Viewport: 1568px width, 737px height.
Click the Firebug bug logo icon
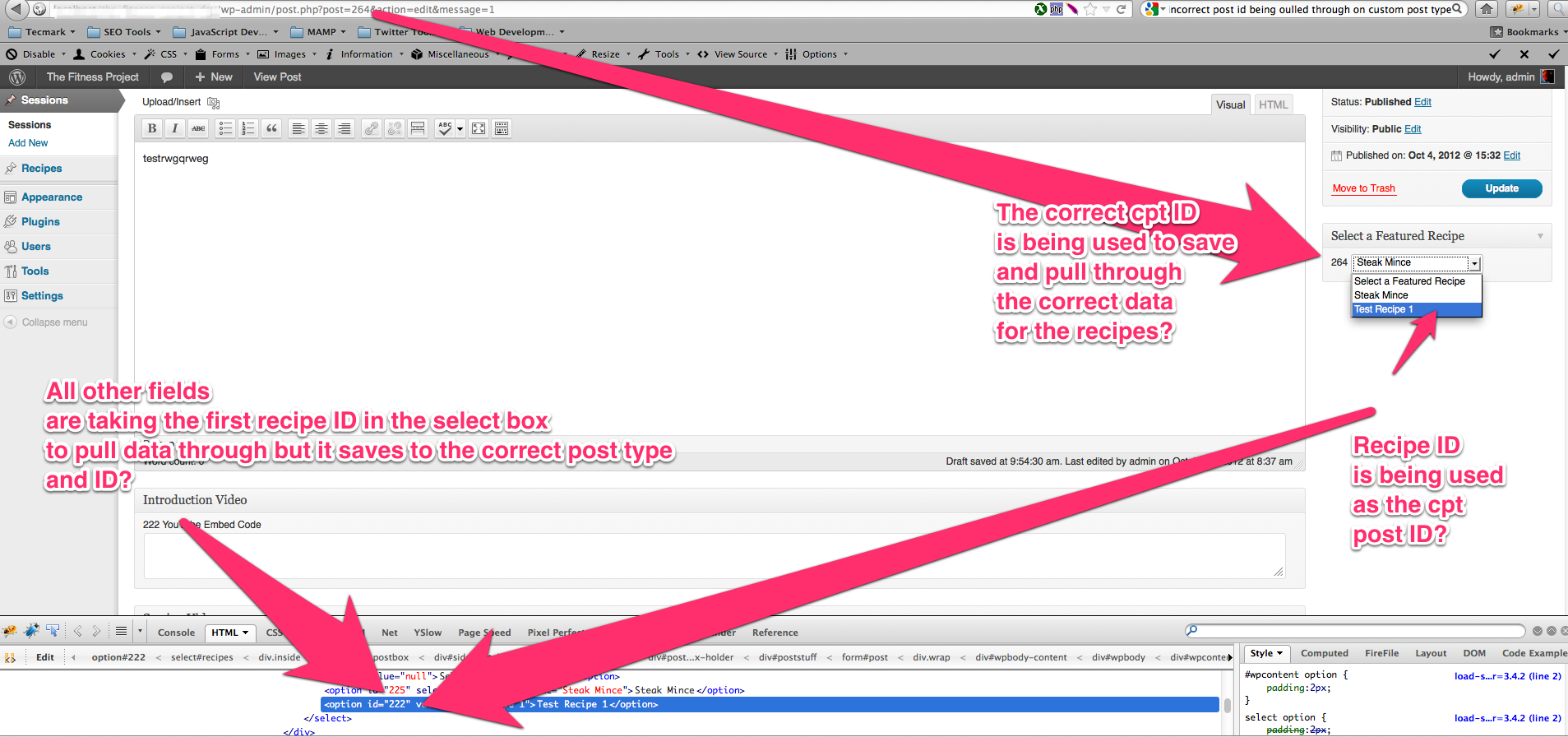pos(10,631)
